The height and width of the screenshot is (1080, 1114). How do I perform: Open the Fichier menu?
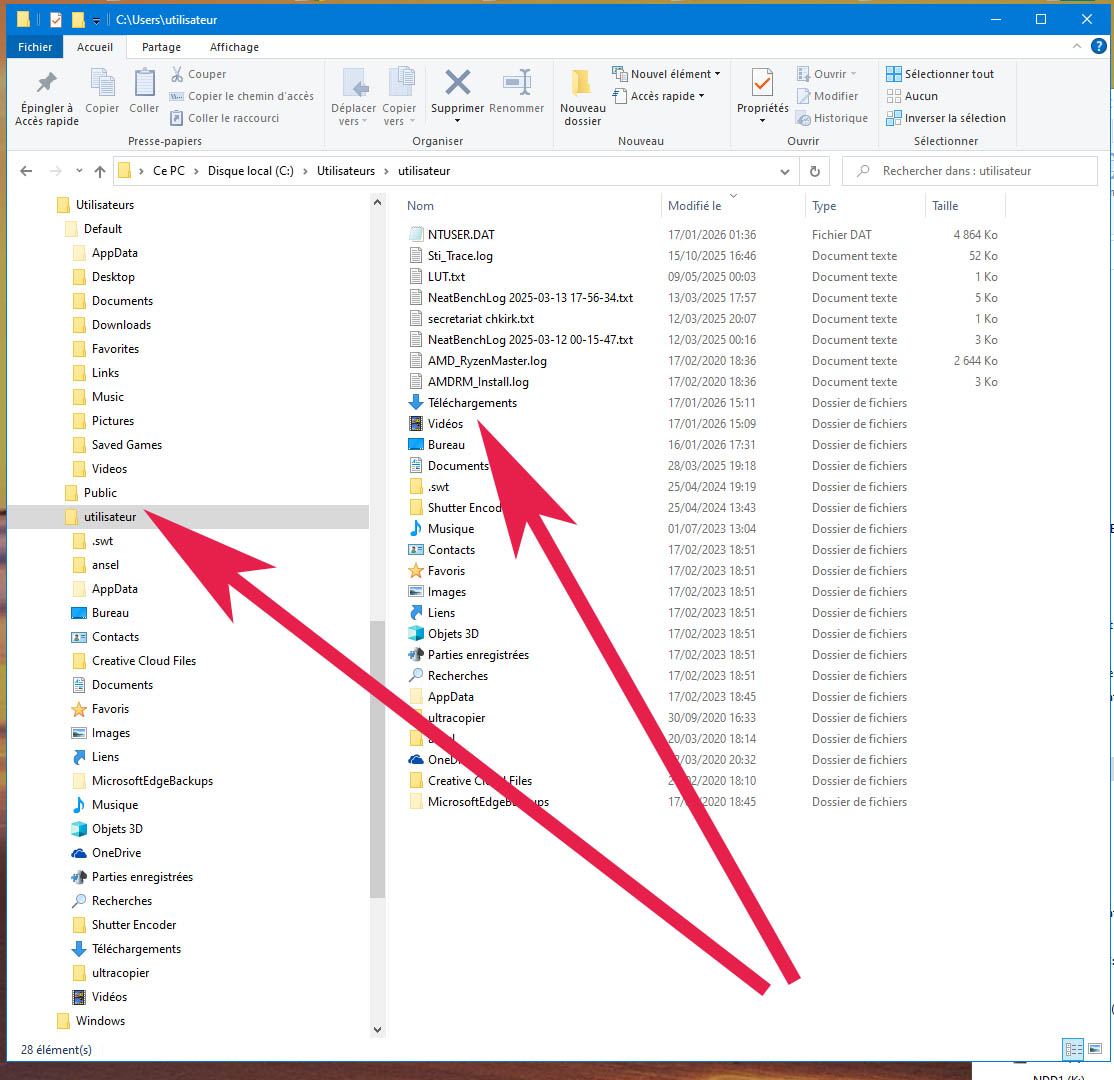click(35, 47)
